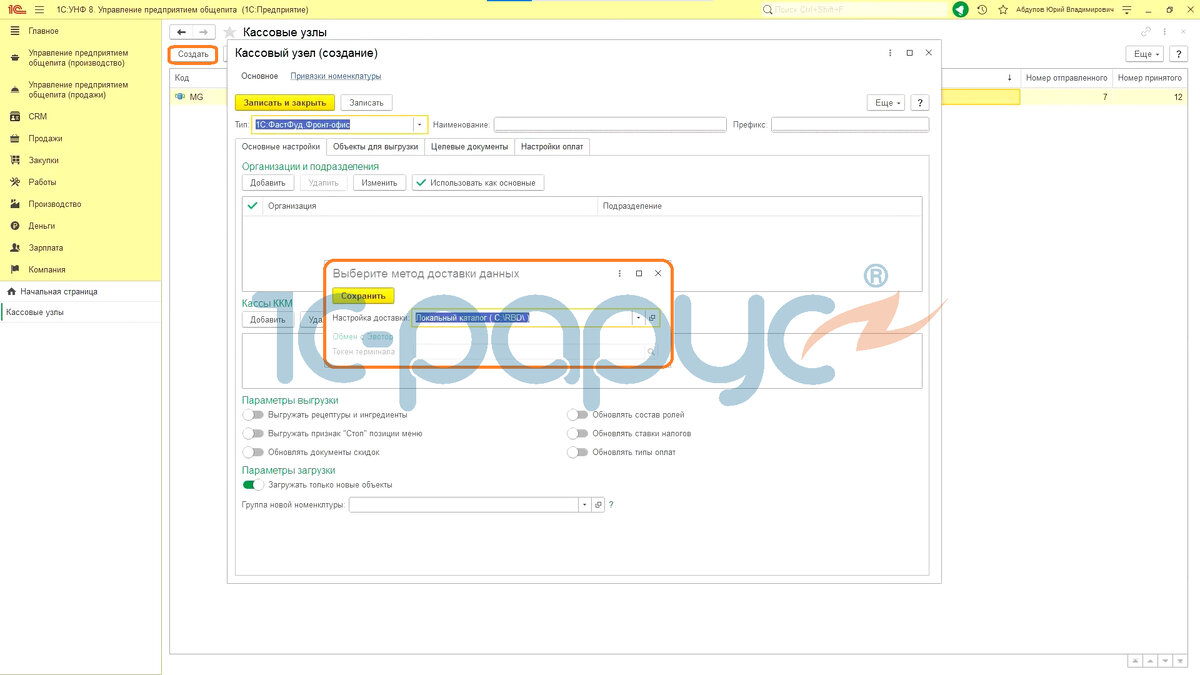Toggle Использовать как основные check button
This screenshot has width=1200, height=675.
coord(478,183)
